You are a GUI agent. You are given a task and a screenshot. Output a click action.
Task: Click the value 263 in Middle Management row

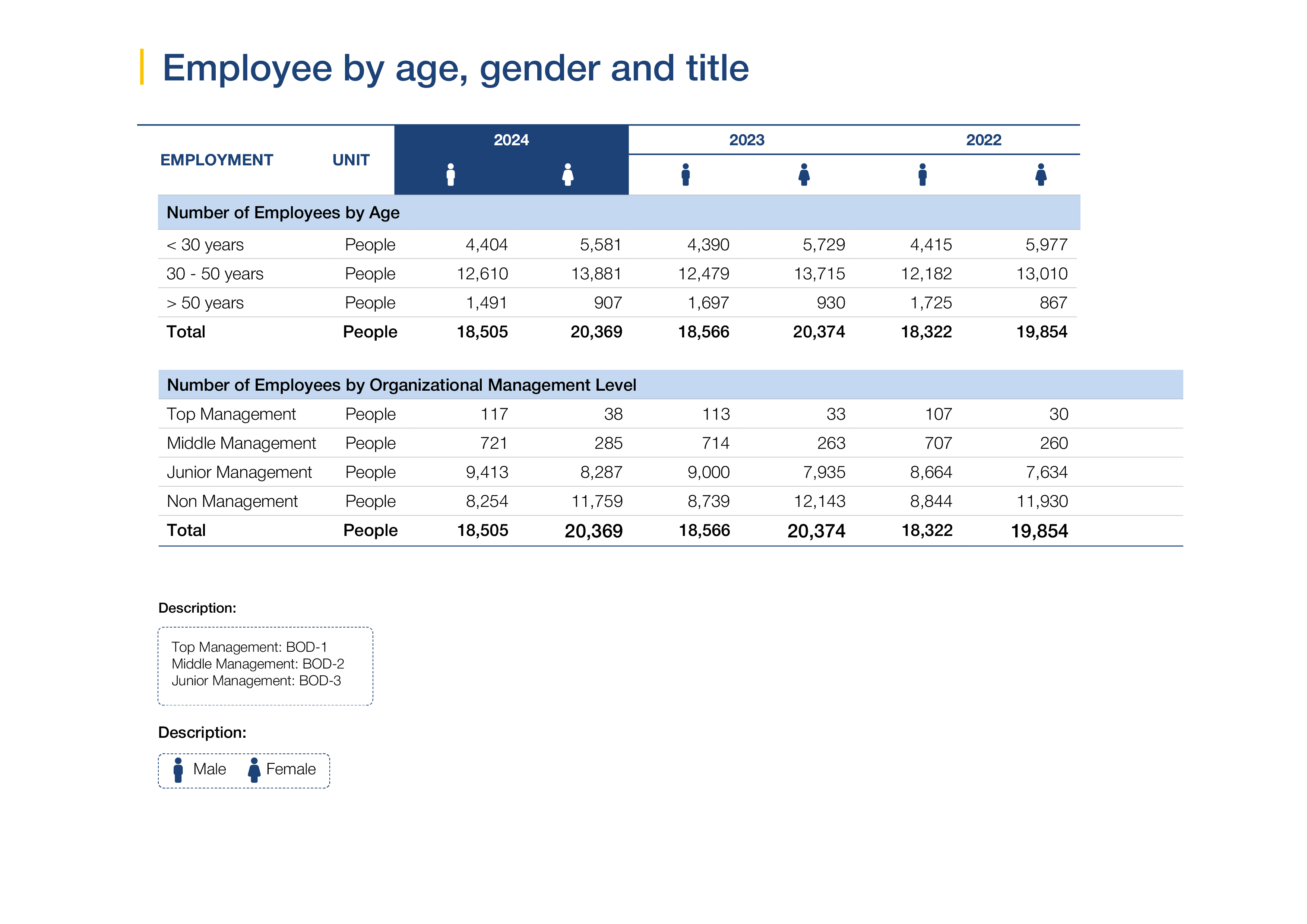pos(831,443)
